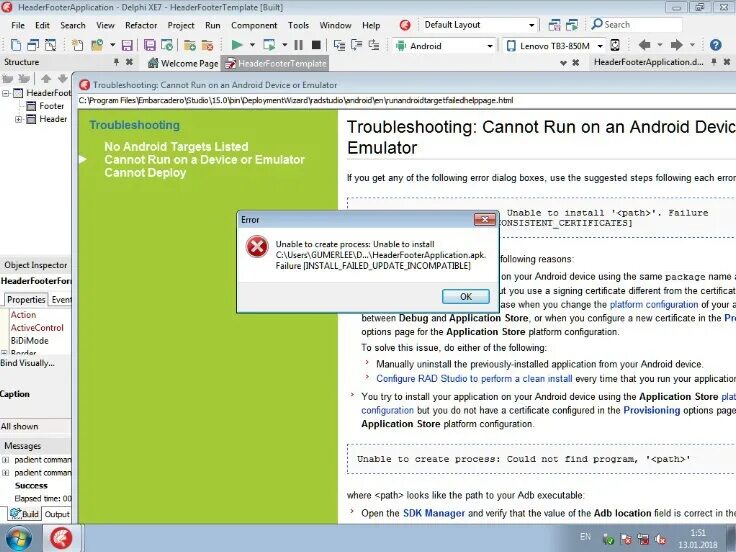Screen dimensions: 736x552
Task: Open the Run button dropdown arrow
Action: pos(252,45)
